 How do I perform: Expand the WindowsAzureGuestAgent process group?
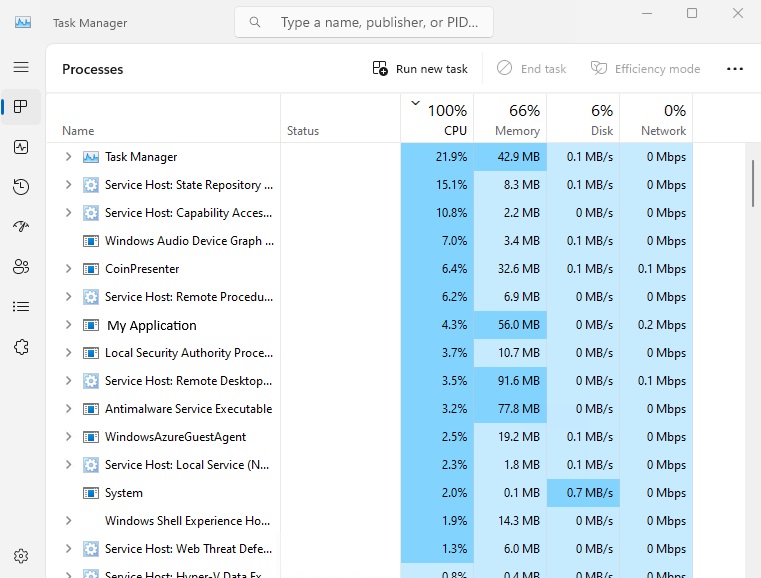pyautogui.click(x=68, y=437)
